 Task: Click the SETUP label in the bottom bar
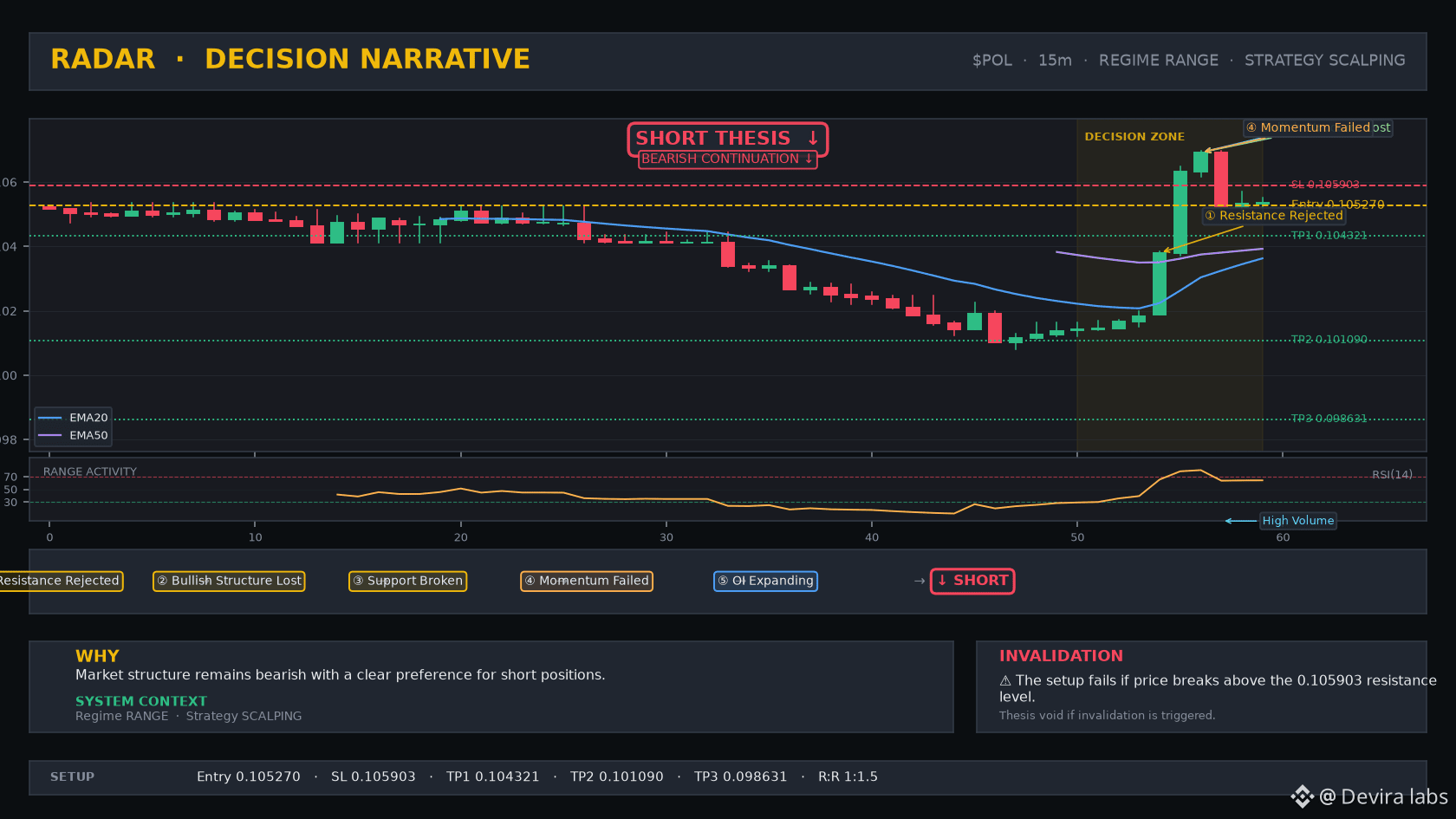[72, 777]
